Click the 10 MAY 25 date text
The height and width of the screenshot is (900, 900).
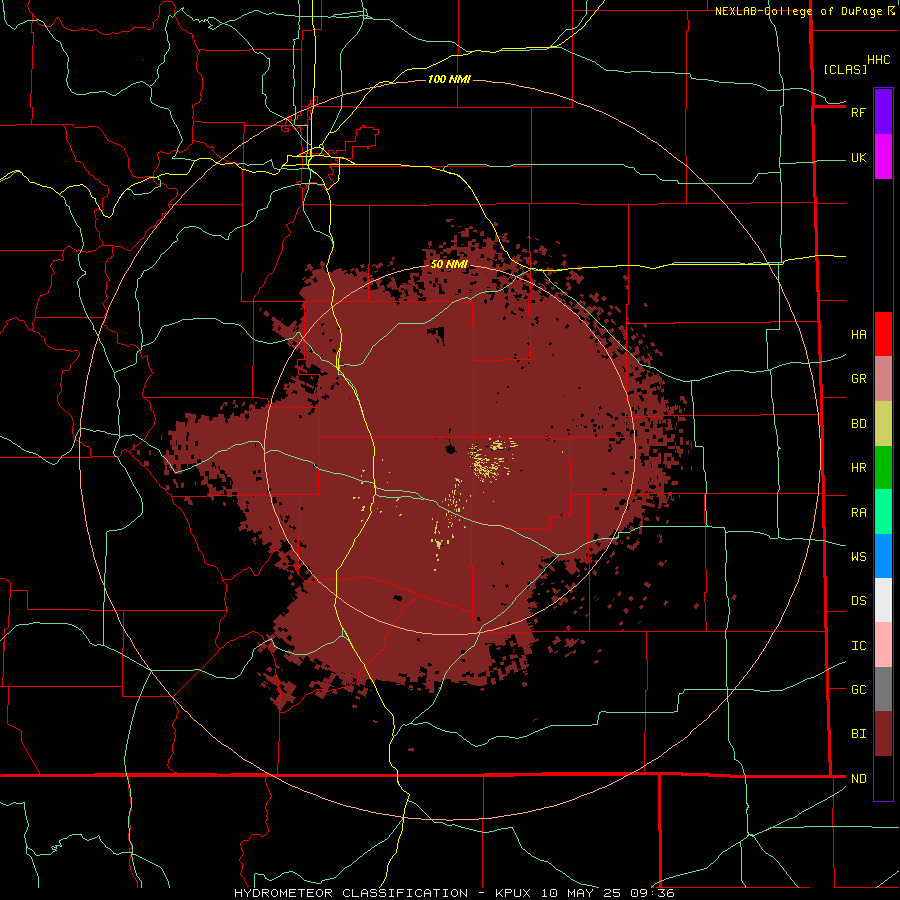(x=583, y=893)
